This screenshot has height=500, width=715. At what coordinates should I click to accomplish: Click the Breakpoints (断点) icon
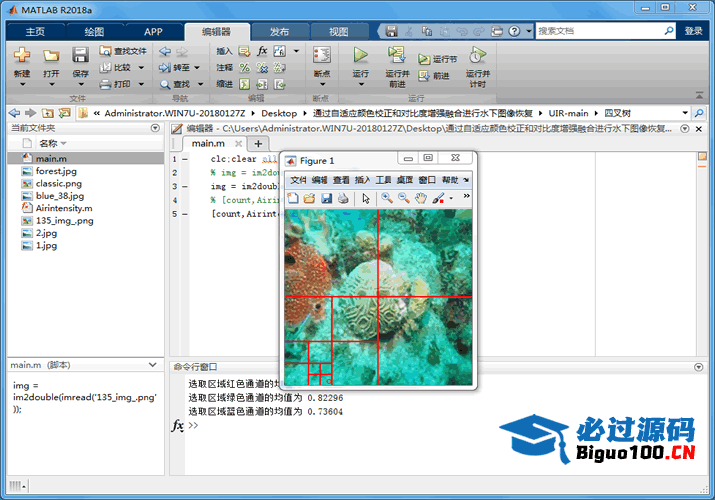pos(322,55)
